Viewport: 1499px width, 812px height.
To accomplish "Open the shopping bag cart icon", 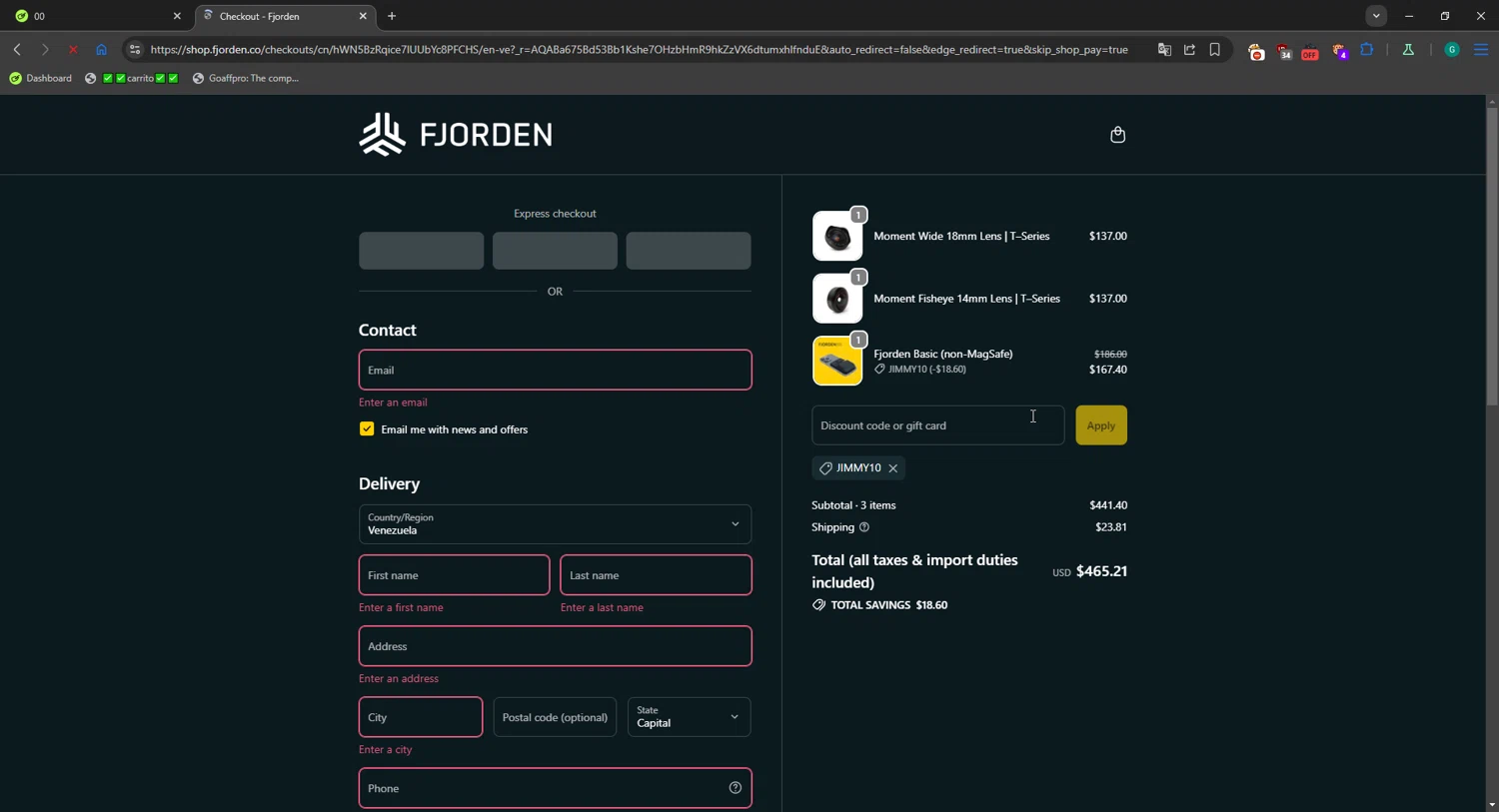I will [x=1117, y=135].
